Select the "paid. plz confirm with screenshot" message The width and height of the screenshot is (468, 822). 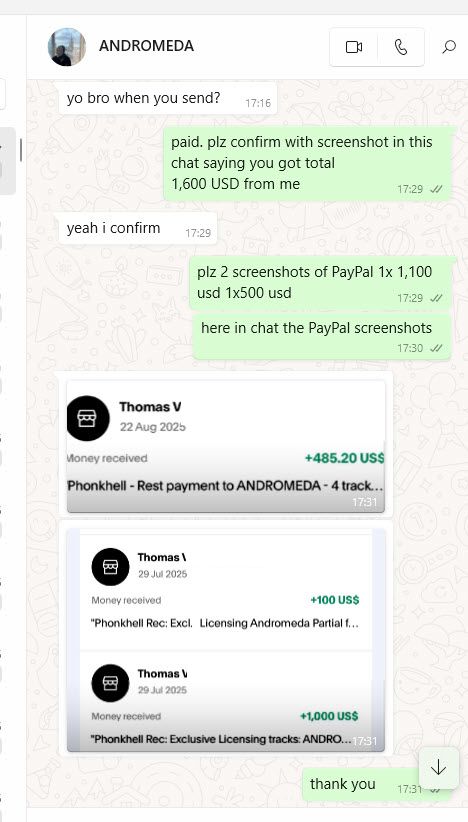(307, 164)
